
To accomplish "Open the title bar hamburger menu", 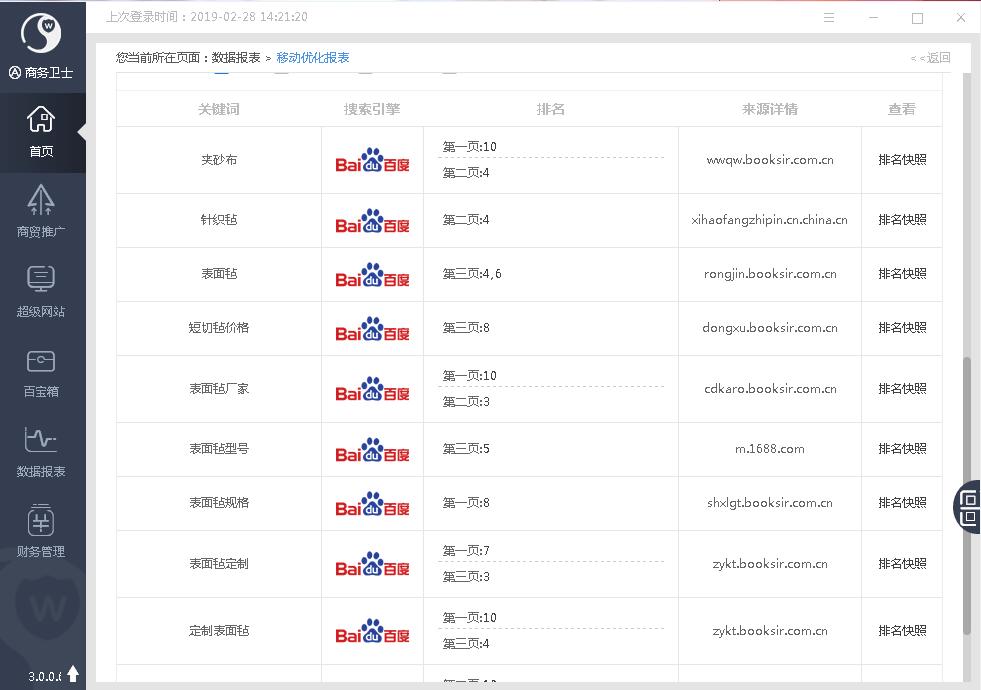I will (x=829, y=18).
